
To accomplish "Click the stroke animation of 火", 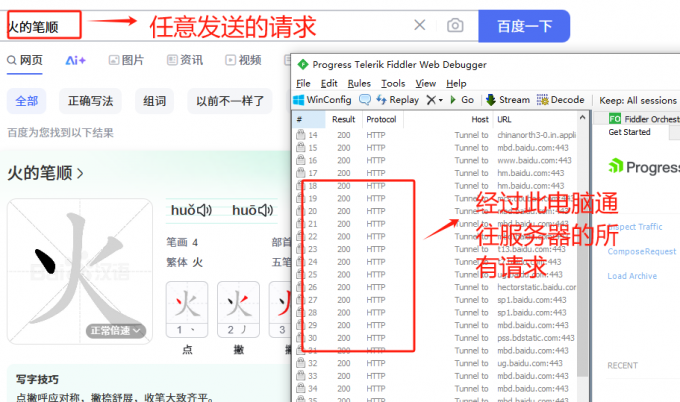I will tap(80, 271).
